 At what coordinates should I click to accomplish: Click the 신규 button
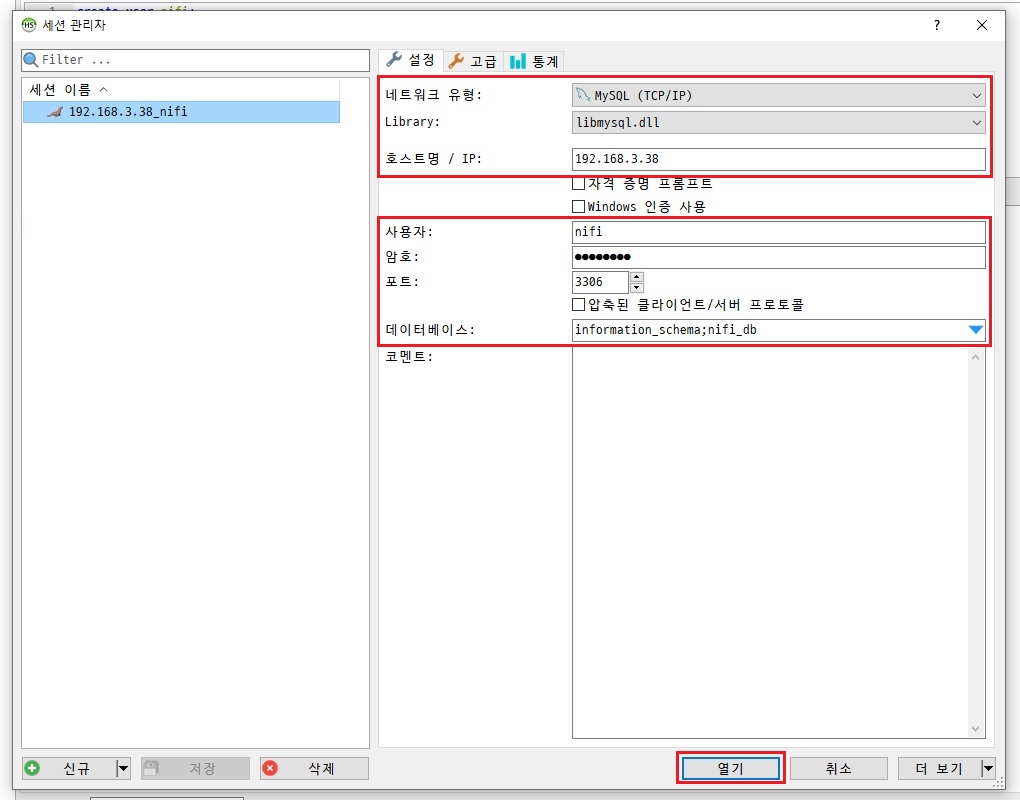point(69,768)
